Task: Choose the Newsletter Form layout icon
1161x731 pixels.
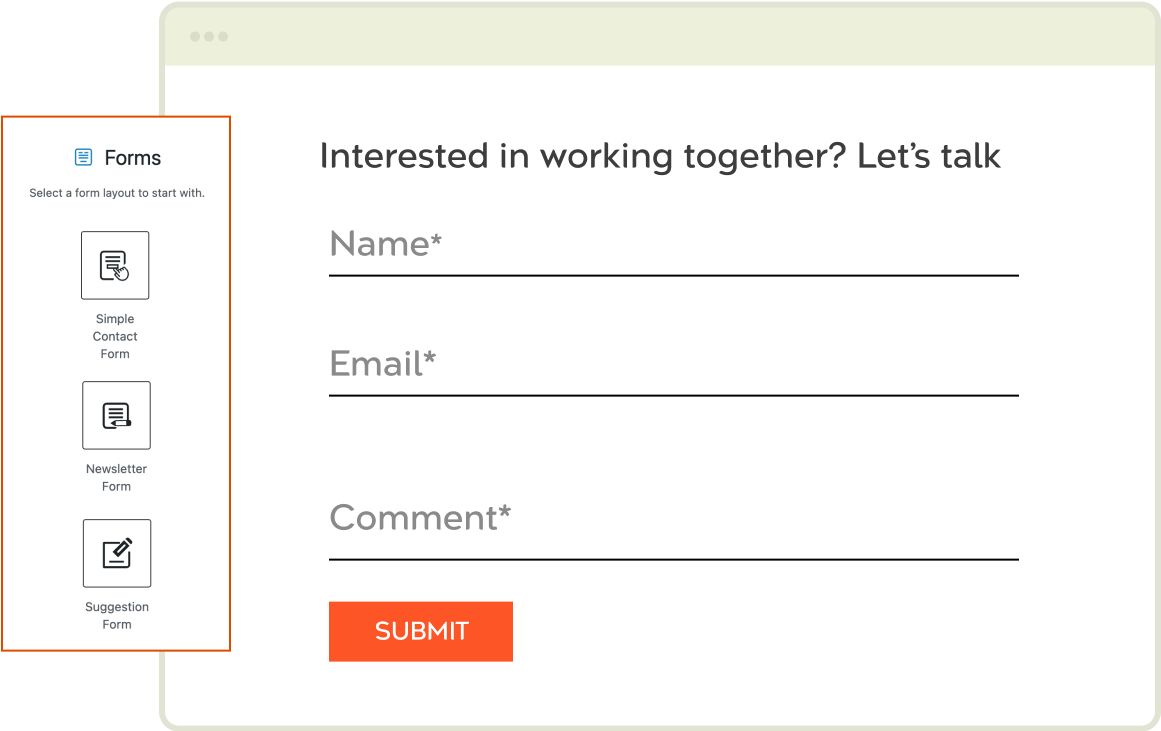Action: point(116,415)
